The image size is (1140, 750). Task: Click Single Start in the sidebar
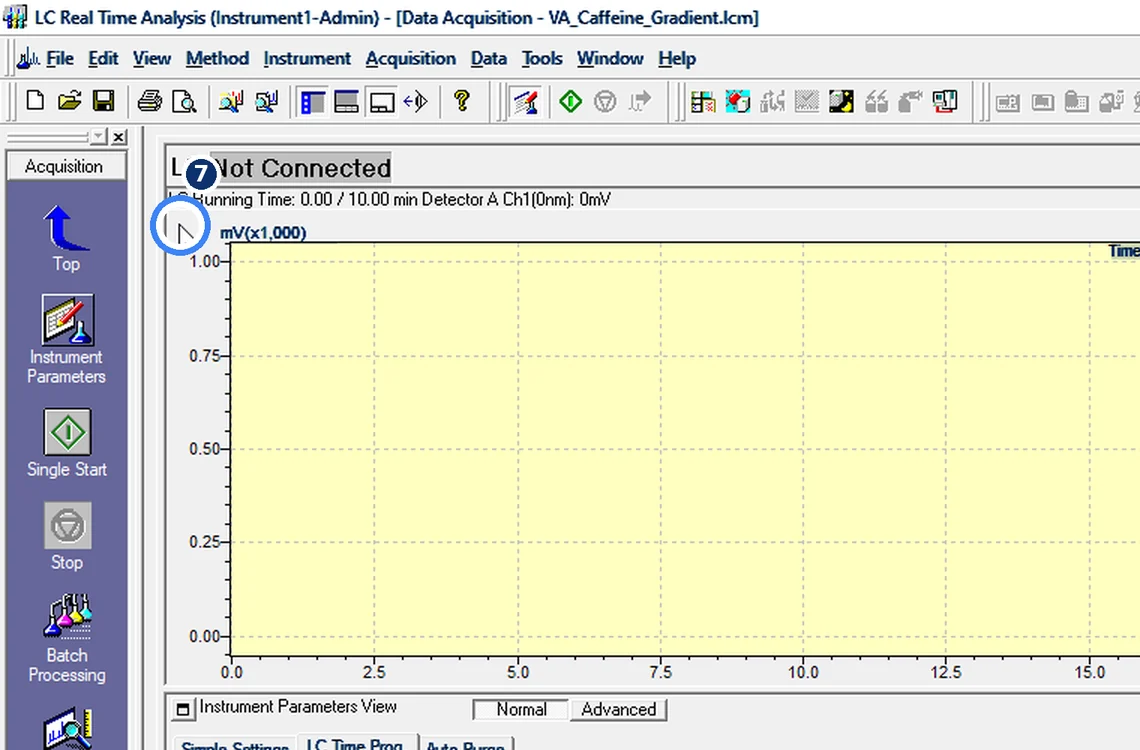(x=67, y=443)
